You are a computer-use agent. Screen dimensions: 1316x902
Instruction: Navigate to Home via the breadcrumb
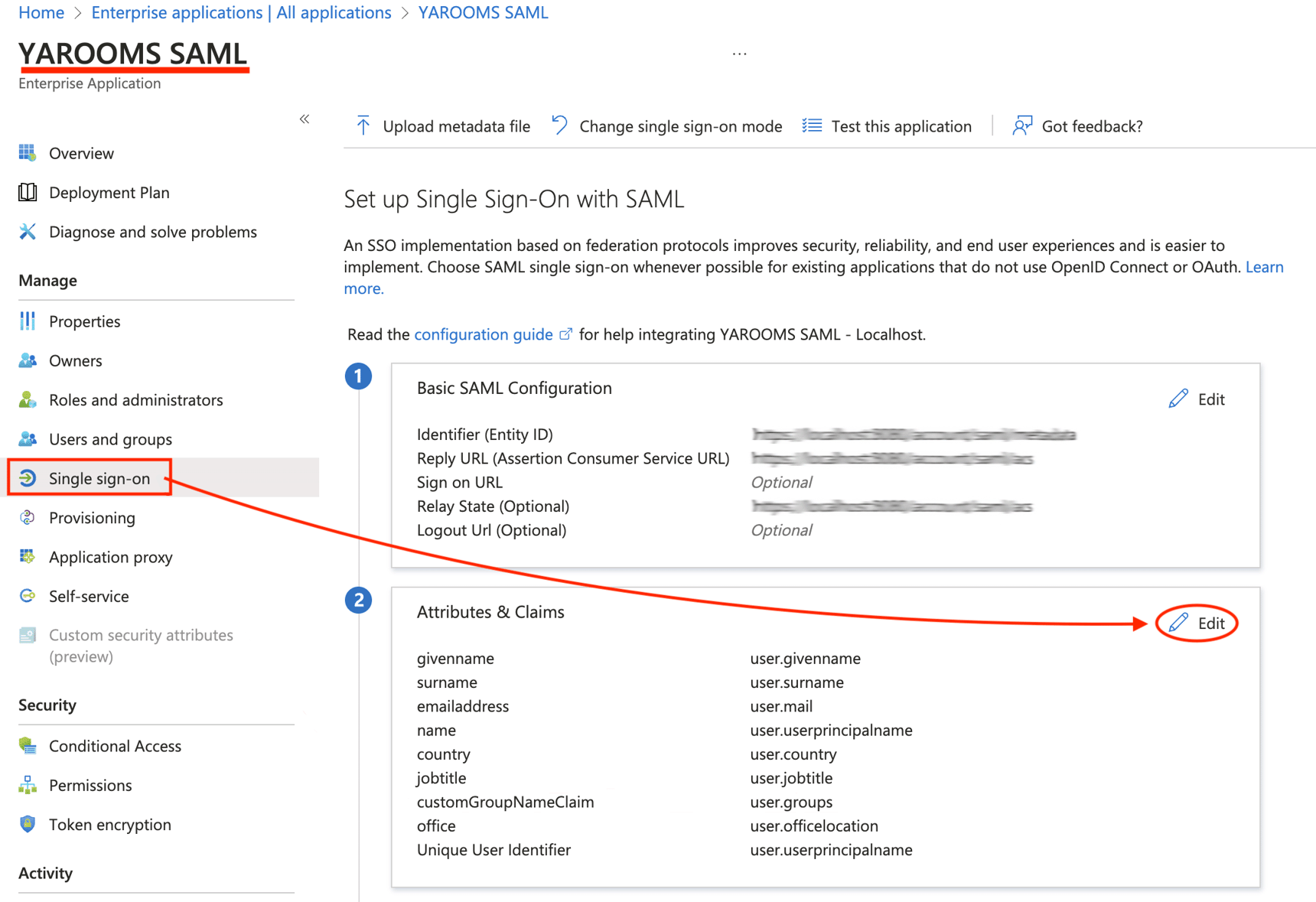click(x=41, y=12)
